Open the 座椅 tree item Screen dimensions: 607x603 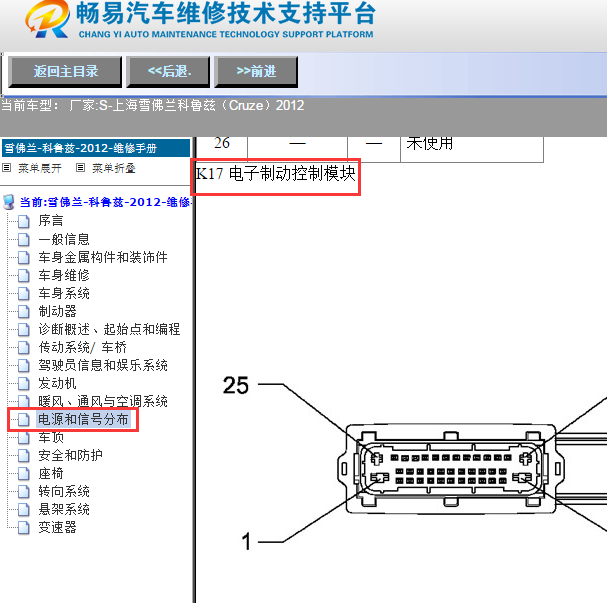click(x=51, y=473)
